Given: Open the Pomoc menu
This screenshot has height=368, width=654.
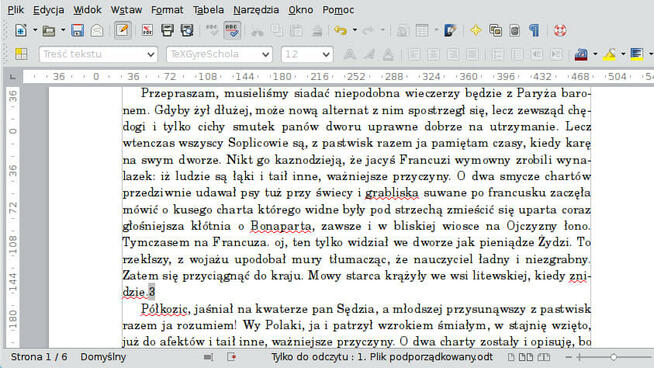Looking at the screenshot, I should coord(338,10).
